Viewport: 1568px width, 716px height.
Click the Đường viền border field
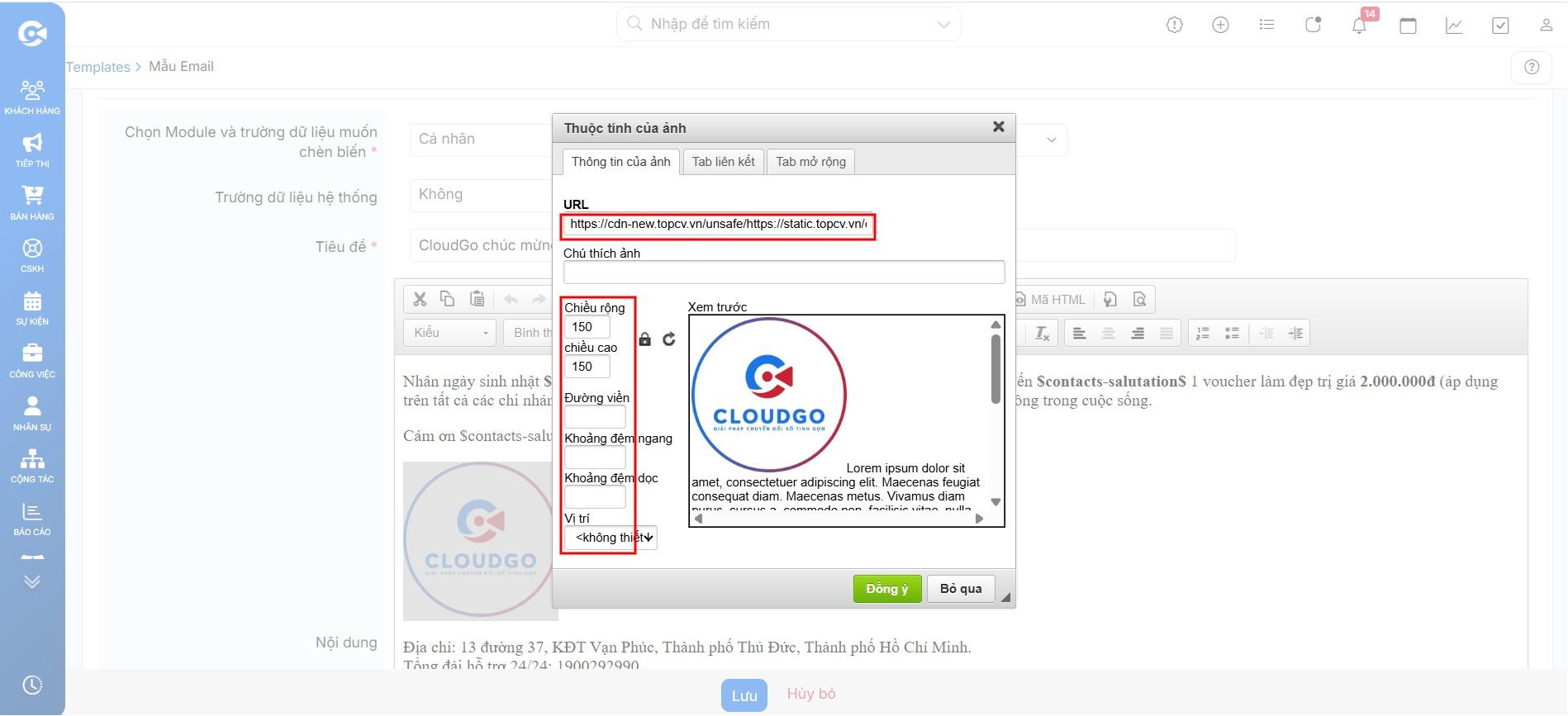[x=595, y=417]
